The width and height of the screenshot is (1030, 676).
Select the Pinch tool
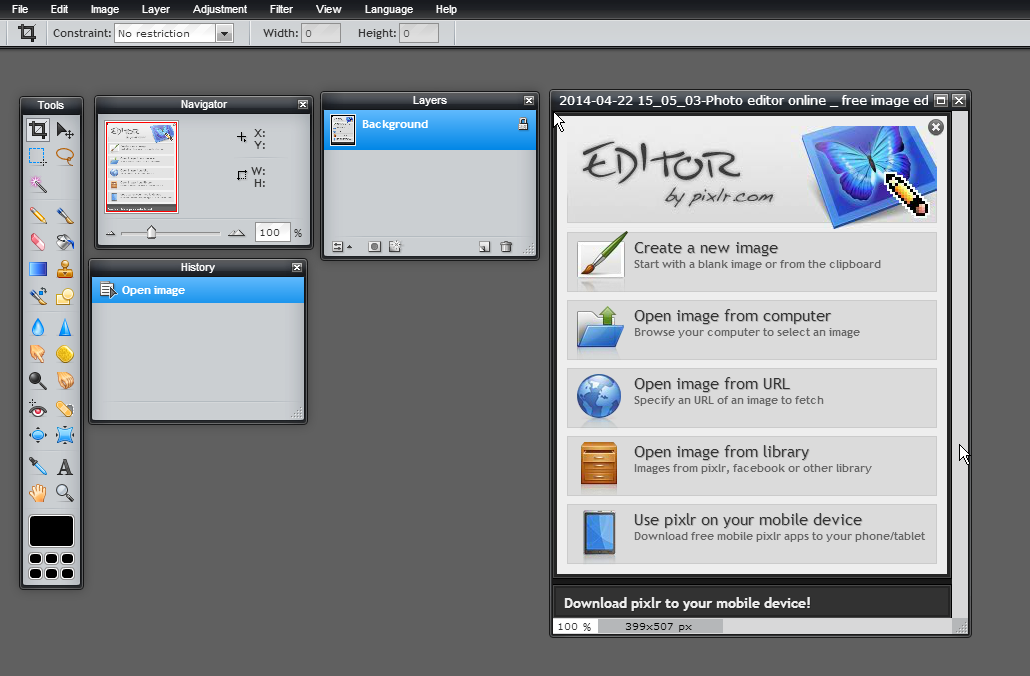tap(64, 435)
